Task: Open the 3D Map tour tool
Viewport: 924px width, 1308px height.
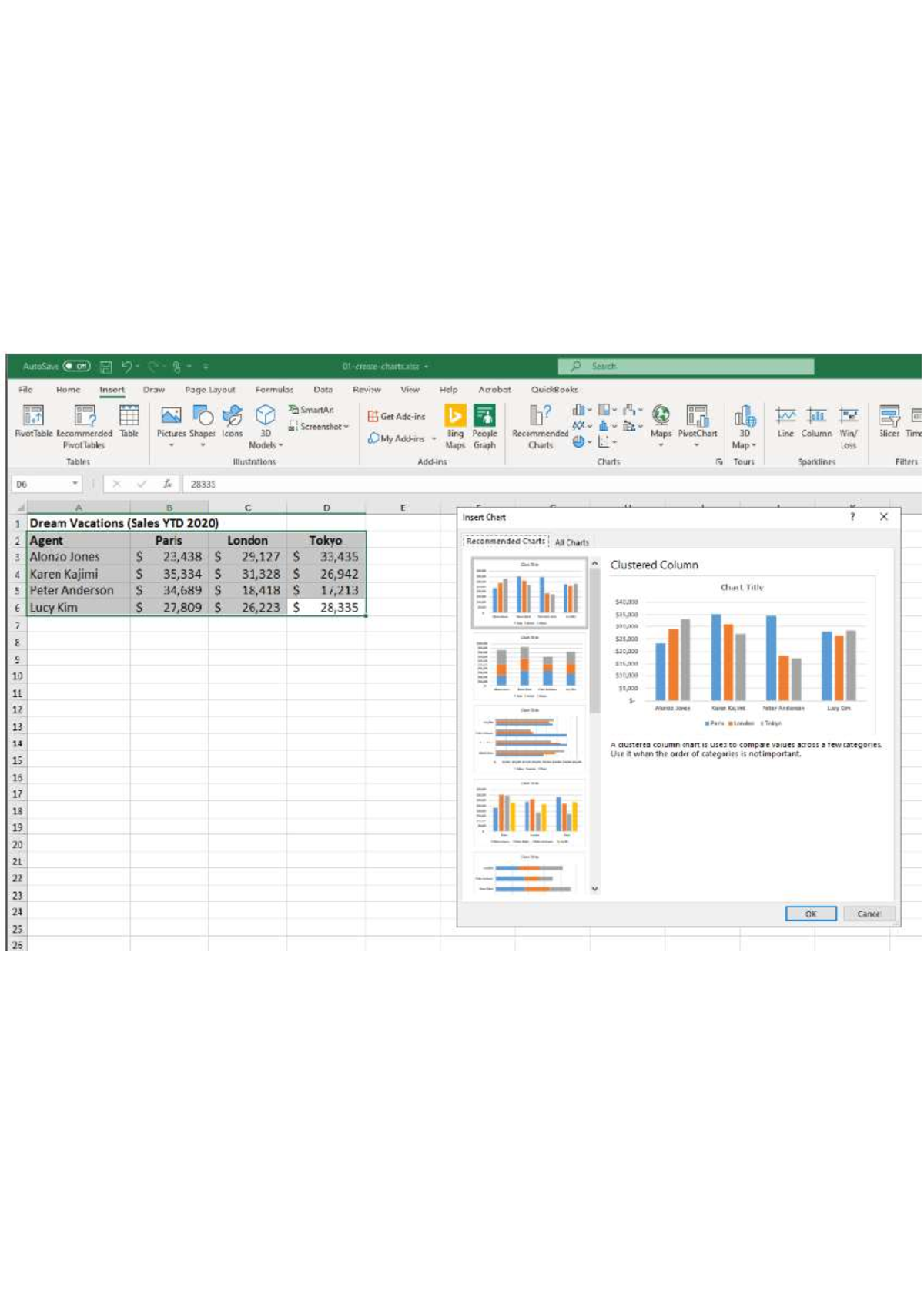Action: coord(745,416)
